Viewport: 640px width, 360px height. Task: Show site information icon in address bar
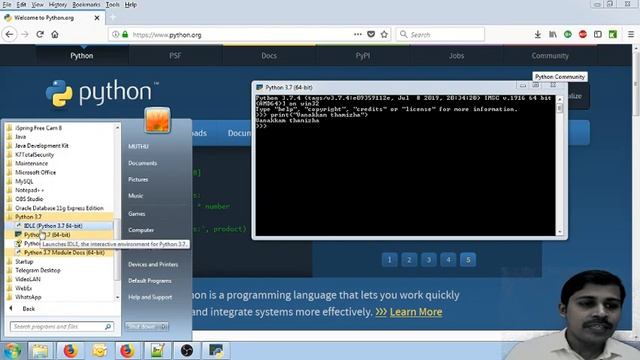pyautogui.click(x=116, y=34)
